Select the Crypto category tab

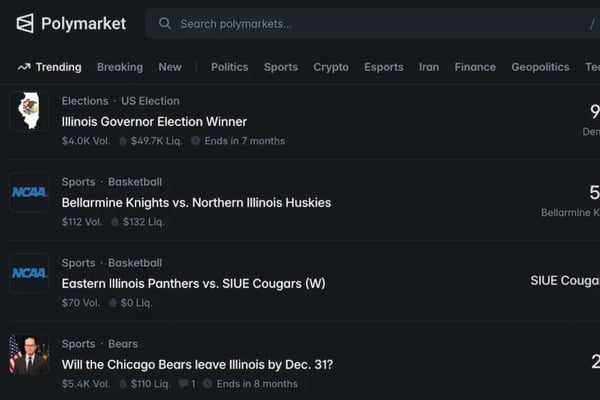point(331,67)
